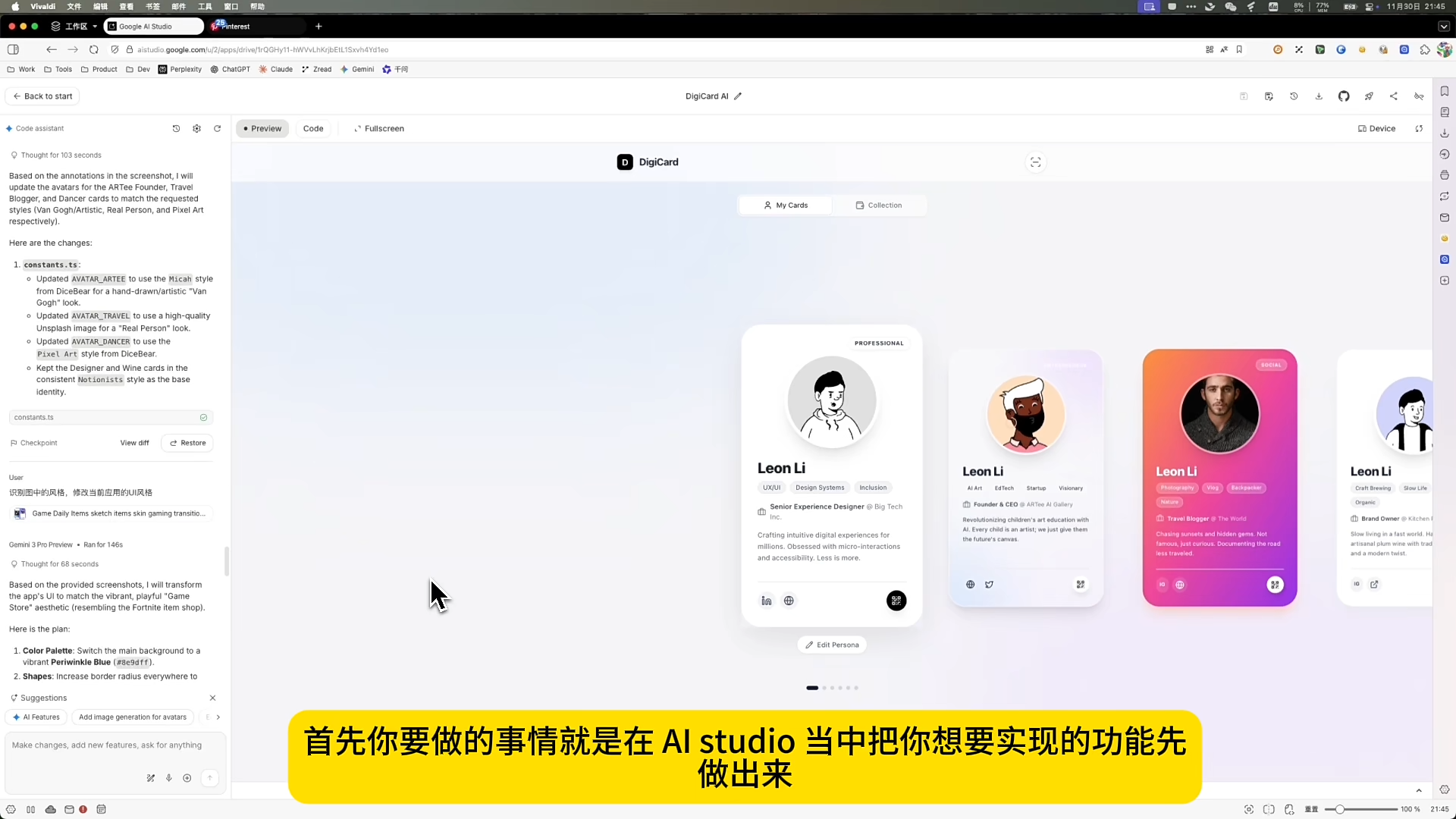Click the rocket deploy icon
Image resolution: width=1456 pixels, height=819 pixels.
click(x=1368, y=96)
